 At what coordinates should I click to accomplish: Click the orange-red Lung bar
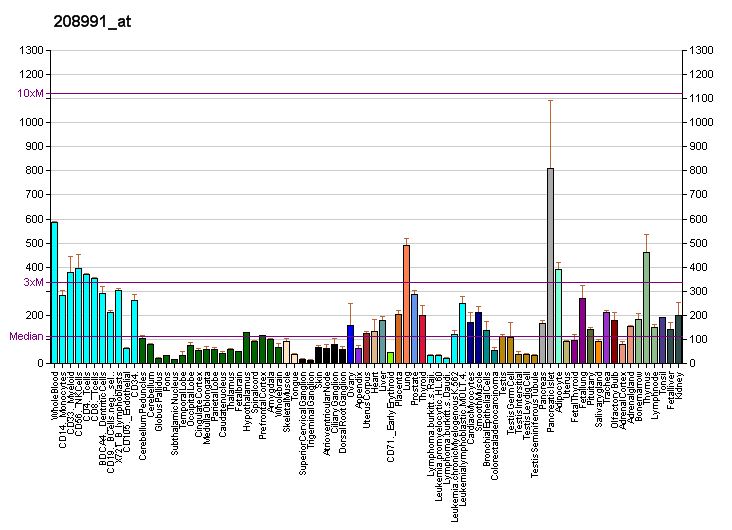pyautogui.click(x=406, y=303)
